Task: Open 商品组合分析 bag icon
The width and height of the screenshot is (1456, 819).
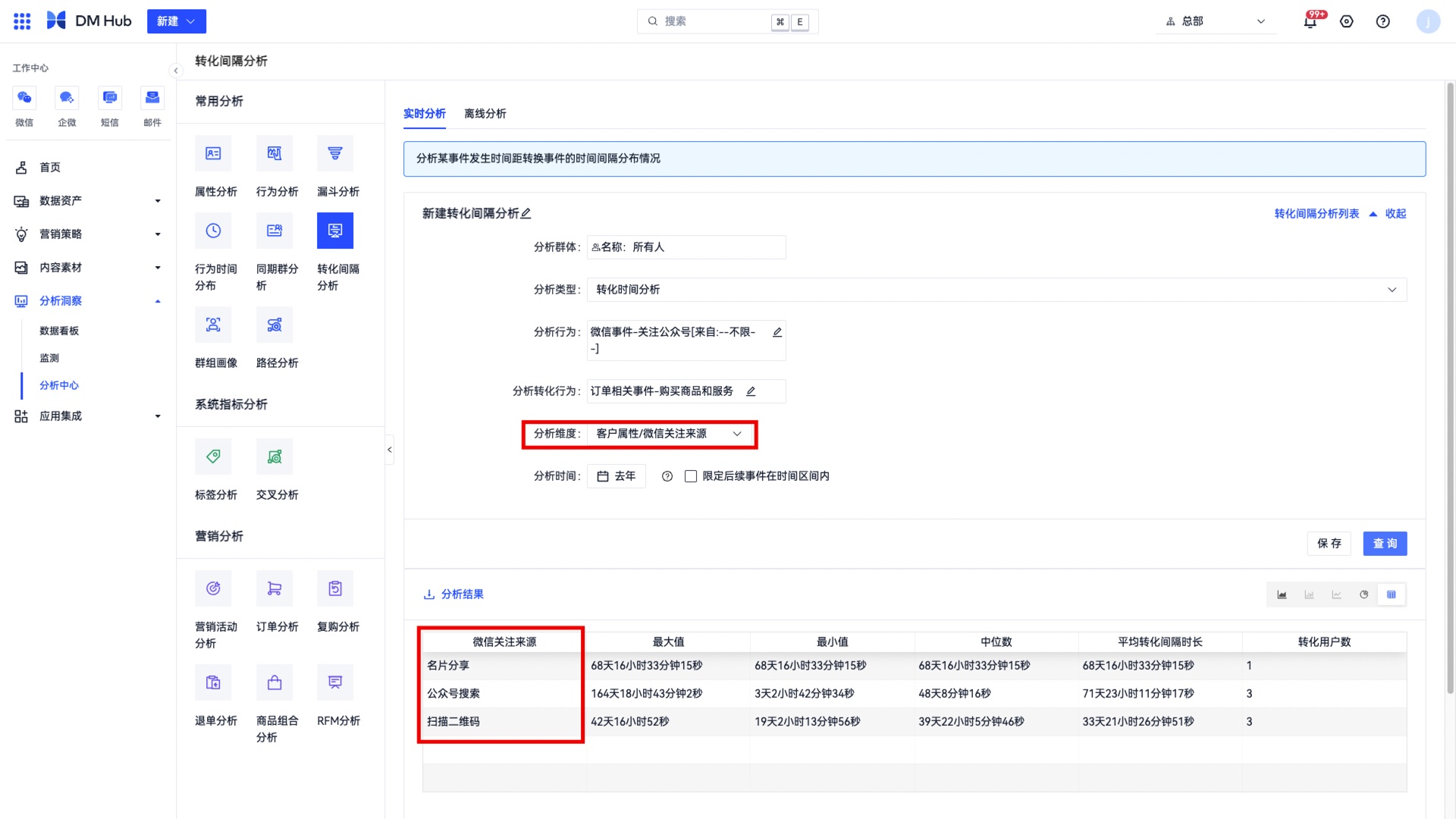Action: (275, 682)
